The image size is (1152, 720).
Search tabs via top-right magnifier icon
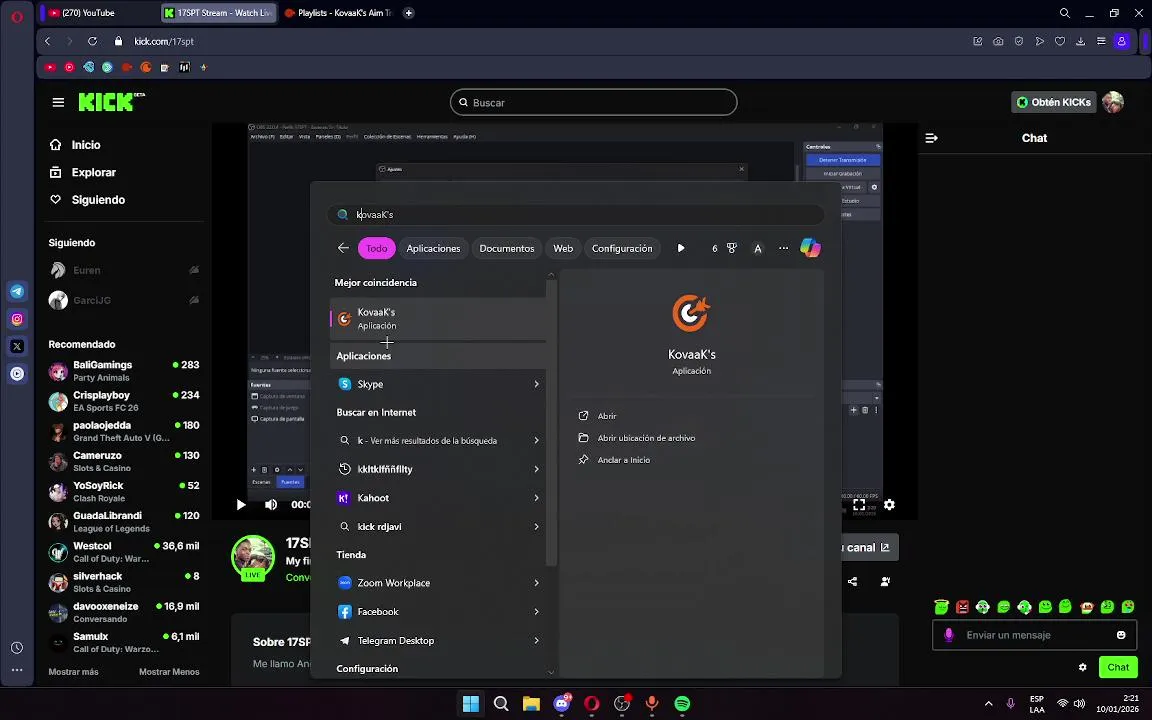1065,12
